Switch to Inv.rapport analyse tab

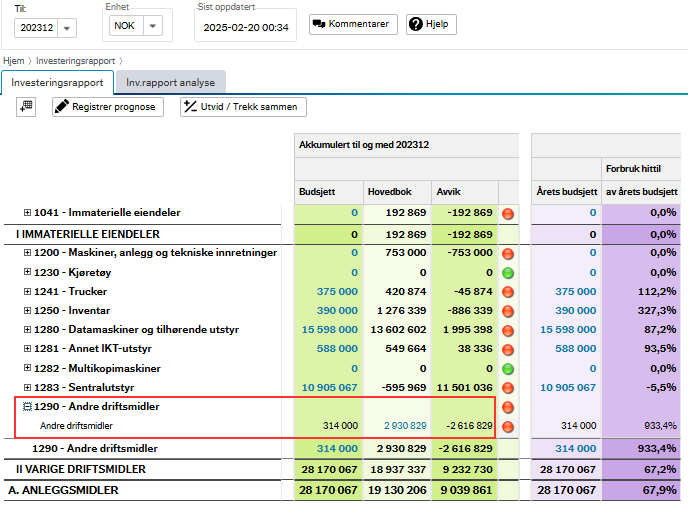[x=171, y=82]
